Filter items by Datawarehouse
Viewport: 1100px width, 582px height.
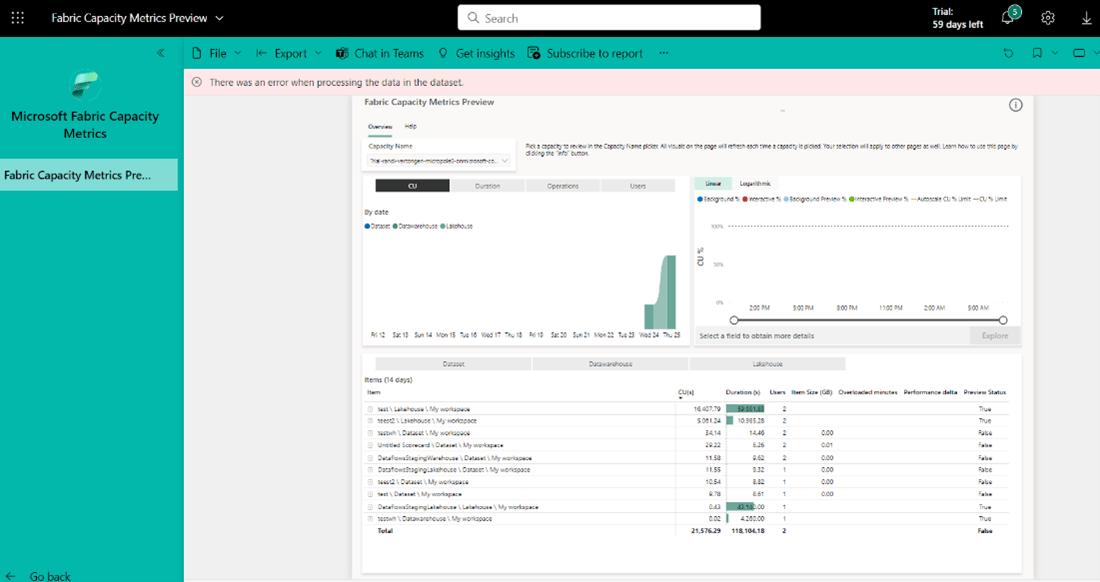610,364
